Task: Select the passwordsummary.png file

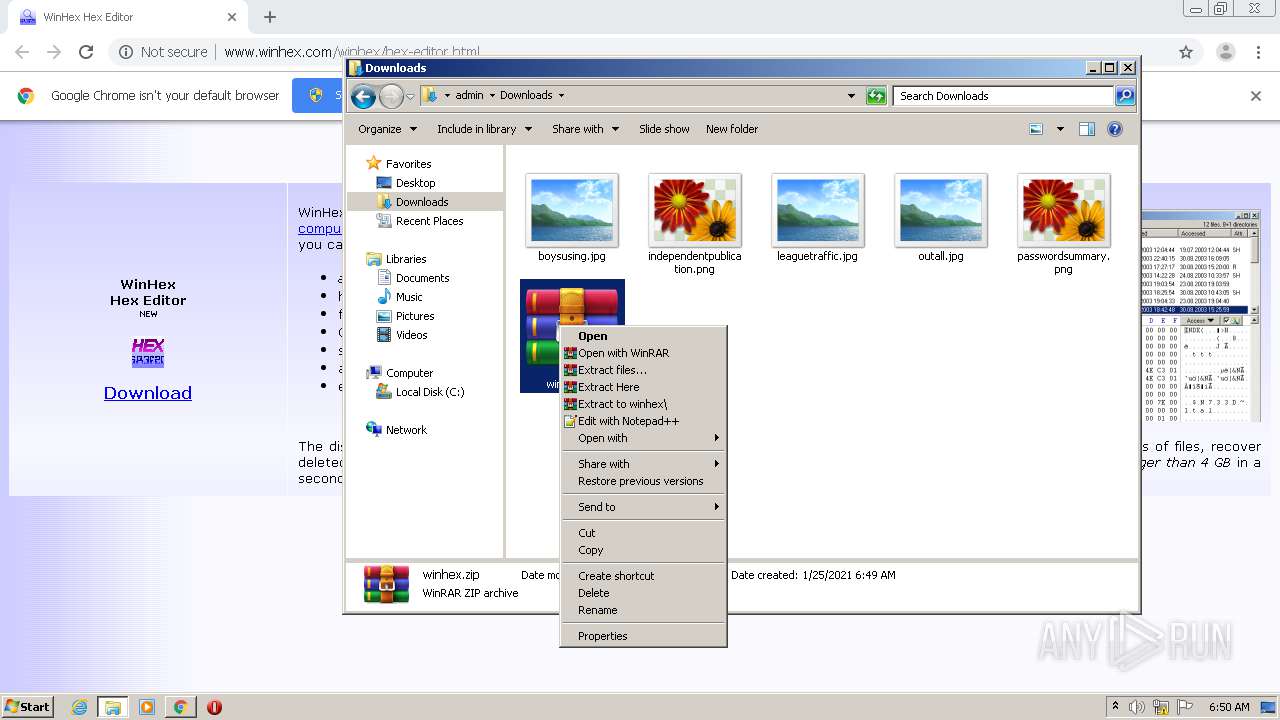Action: 1063,224
